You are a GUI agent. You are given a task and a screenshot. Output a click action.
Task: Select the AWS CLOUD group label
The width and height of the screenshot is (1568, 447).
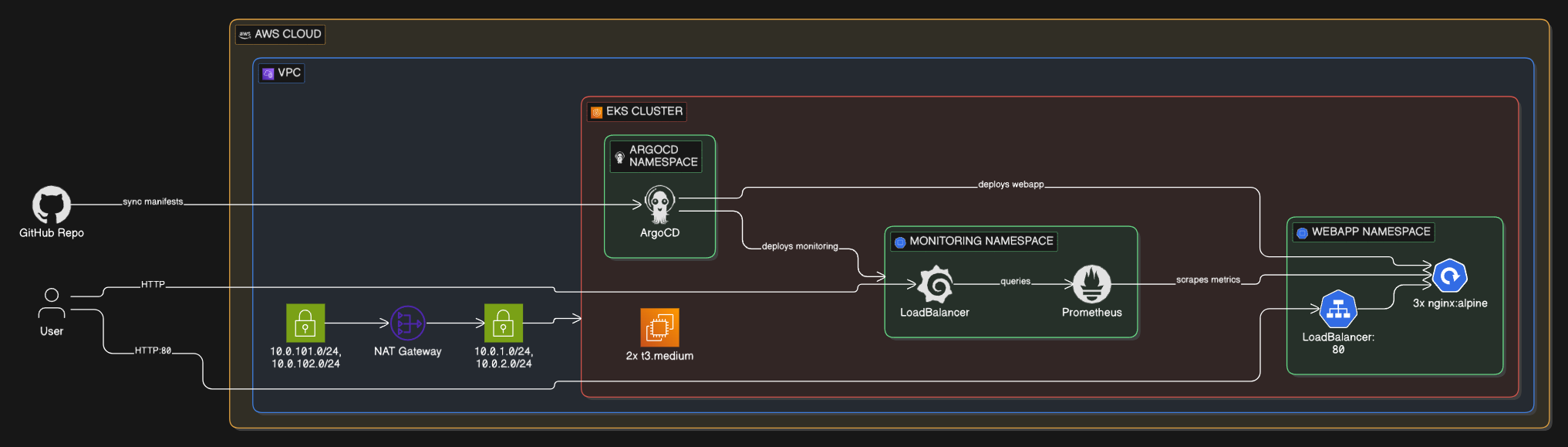[x=281, y=34]
